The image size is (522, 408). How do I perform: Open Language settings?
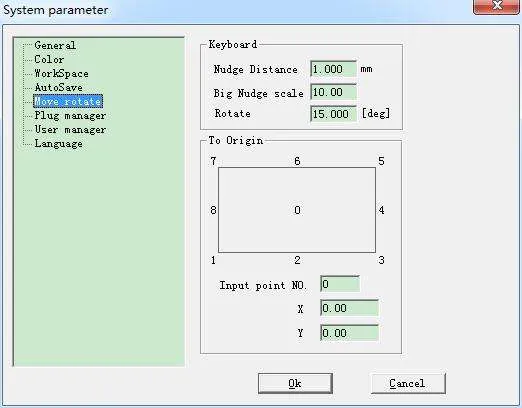pos(58,144)
